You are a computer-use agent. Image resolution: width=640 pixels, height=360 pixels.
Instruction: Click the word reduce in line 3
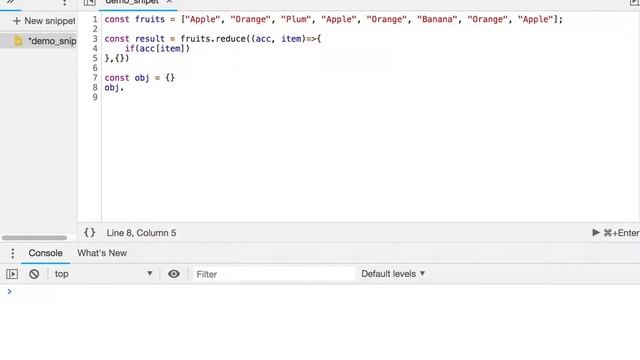231,39
